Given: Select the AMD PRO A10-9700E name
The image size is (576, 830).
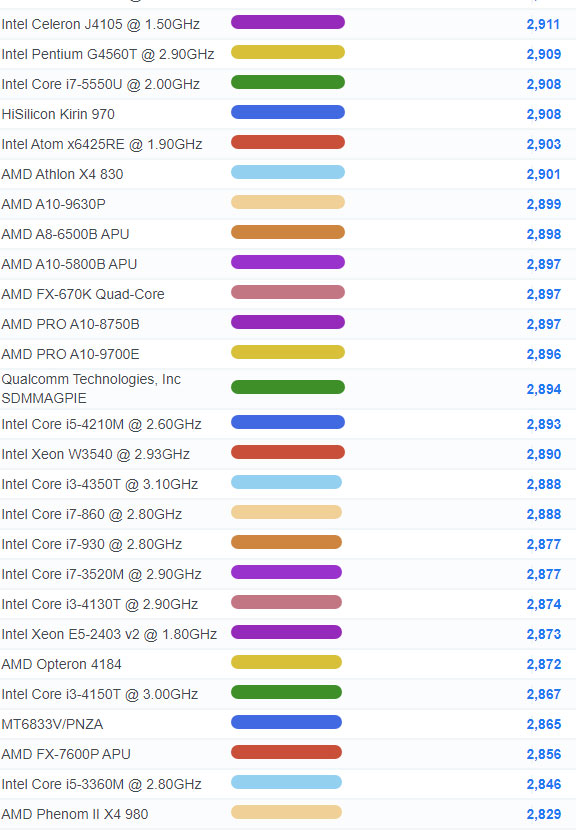Looking at the screenshot, I should point(70,354).
